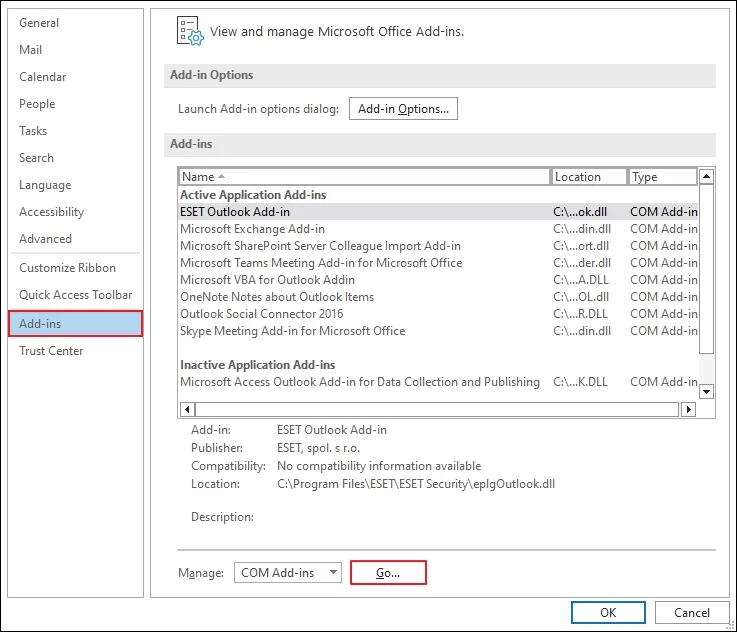Sort add-ins by the Name column
Image resolution: width=737 pixels, height=632 pixels.
(364, 177)
